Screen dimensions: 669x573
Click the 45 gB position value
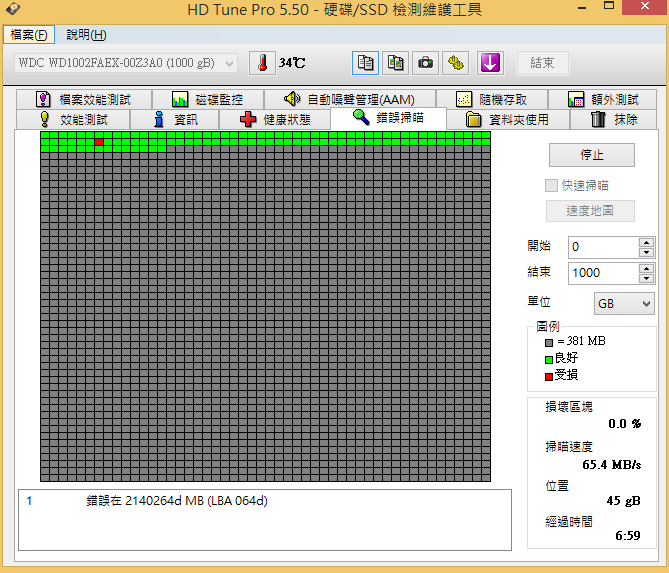623,500
